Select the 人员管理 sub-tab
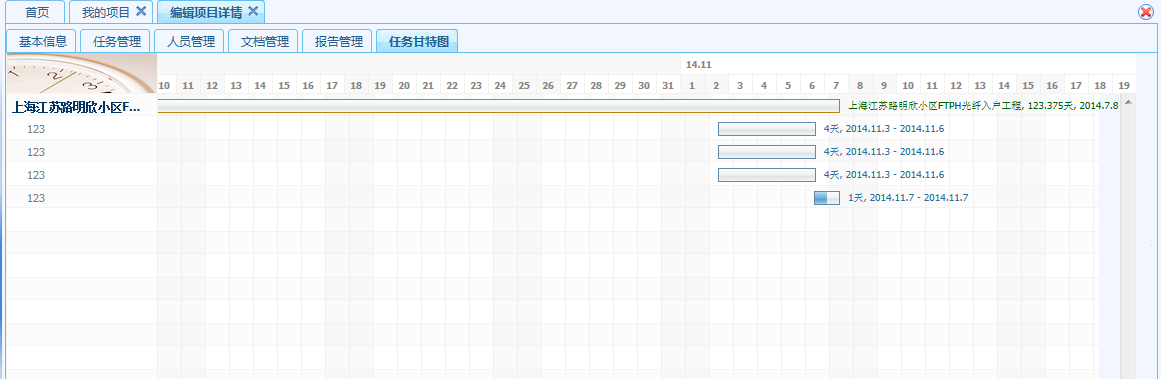The width and height of the screenshot is (1161, 379). coord(190,41)
